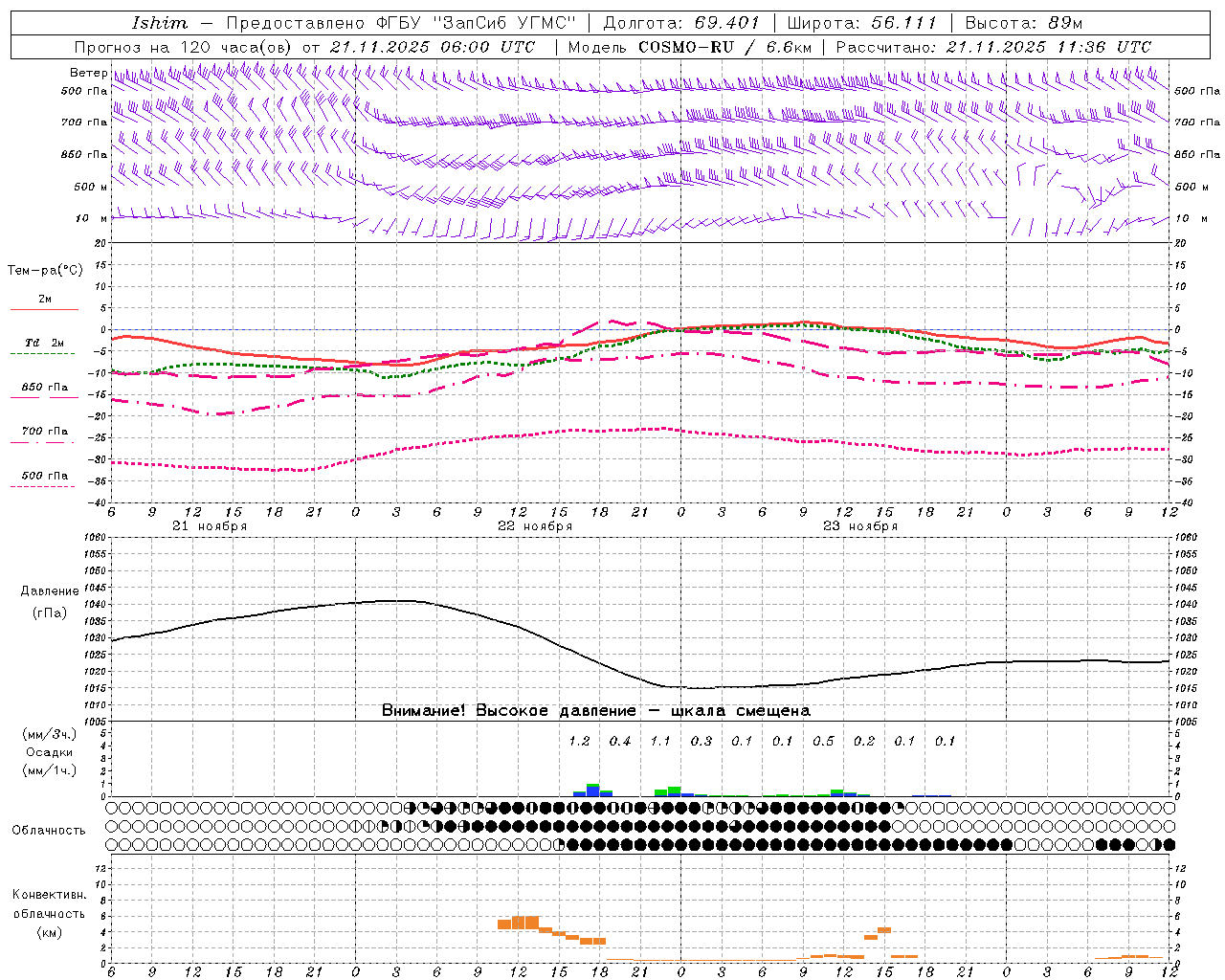The height and width of the screenshot is (980, 1225).
Task: Click the precipitation amount "1.2"
Action: point(579,742)
